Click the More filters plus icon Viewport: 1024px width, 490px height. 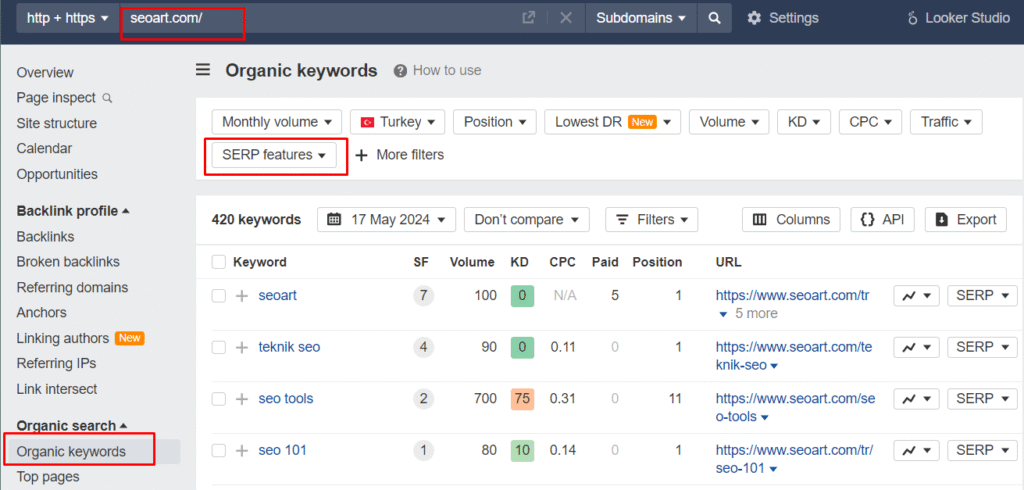[x=361, y=155]
